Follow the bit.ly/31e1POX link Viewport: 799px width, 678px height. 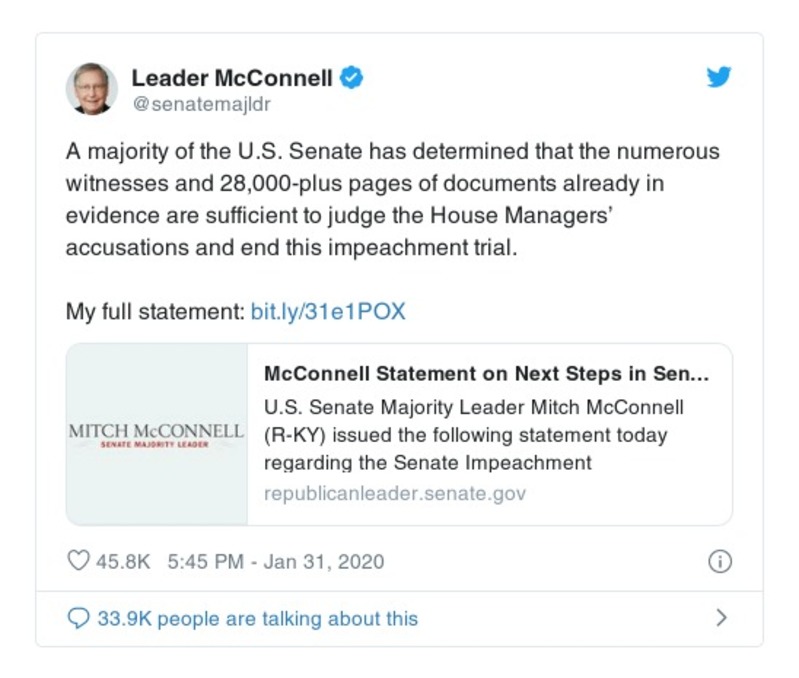pyautogui.click(x=328, y=311)
